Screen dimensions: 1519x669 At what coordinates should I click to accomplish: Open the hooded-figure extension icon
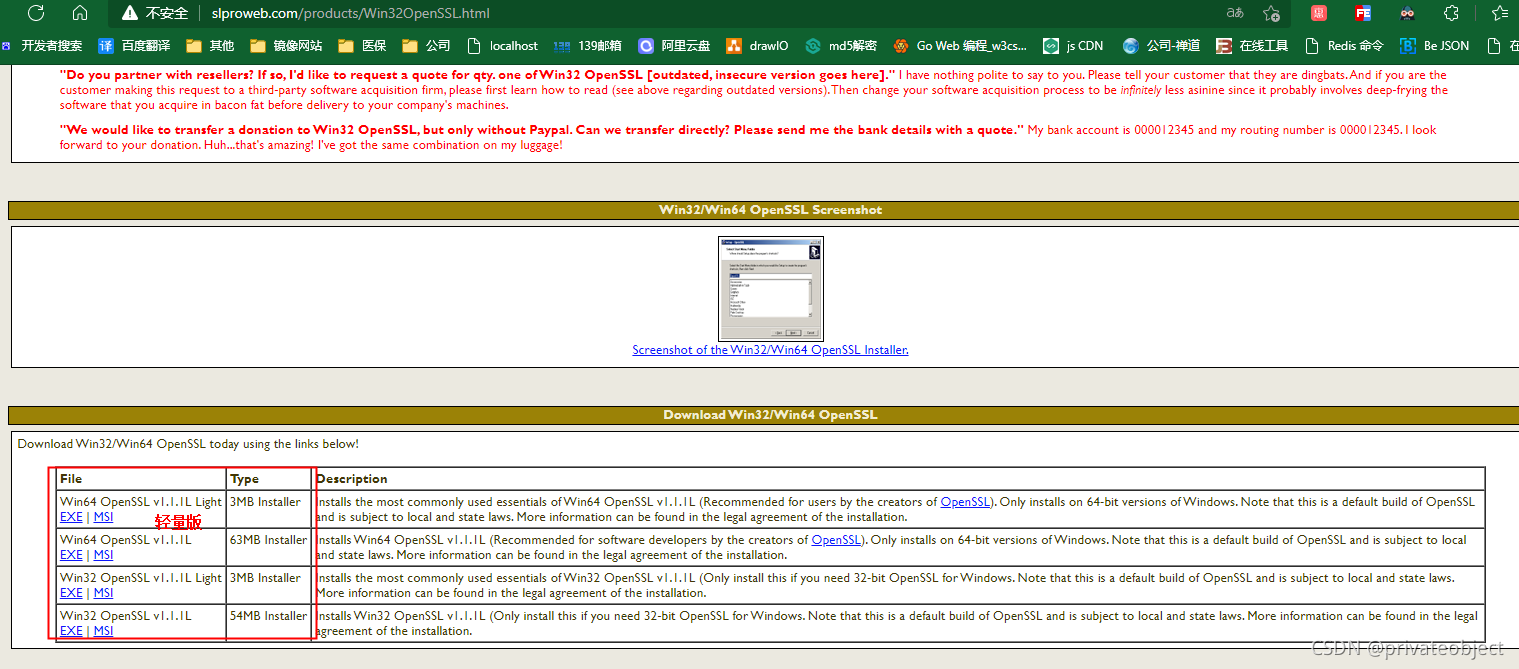(1407, 14)
